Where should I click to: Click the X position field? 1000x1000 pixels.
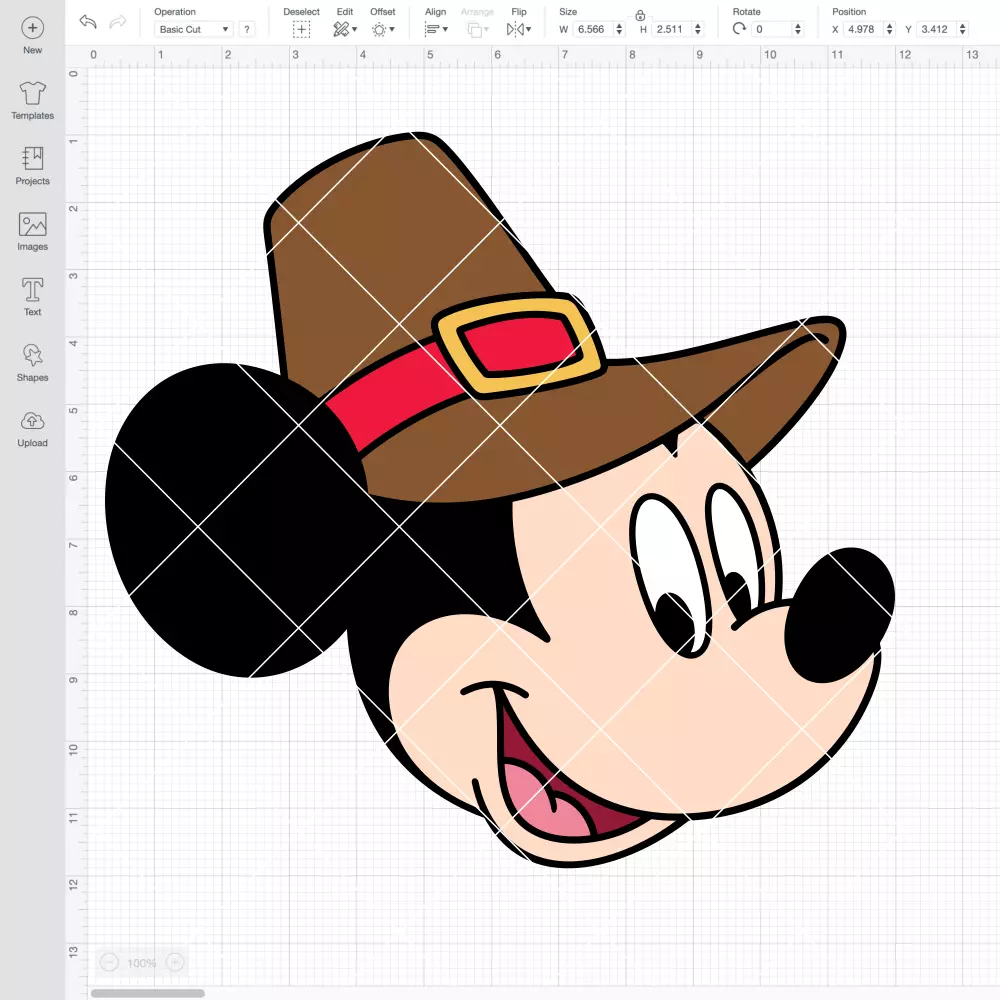[864, 29]
